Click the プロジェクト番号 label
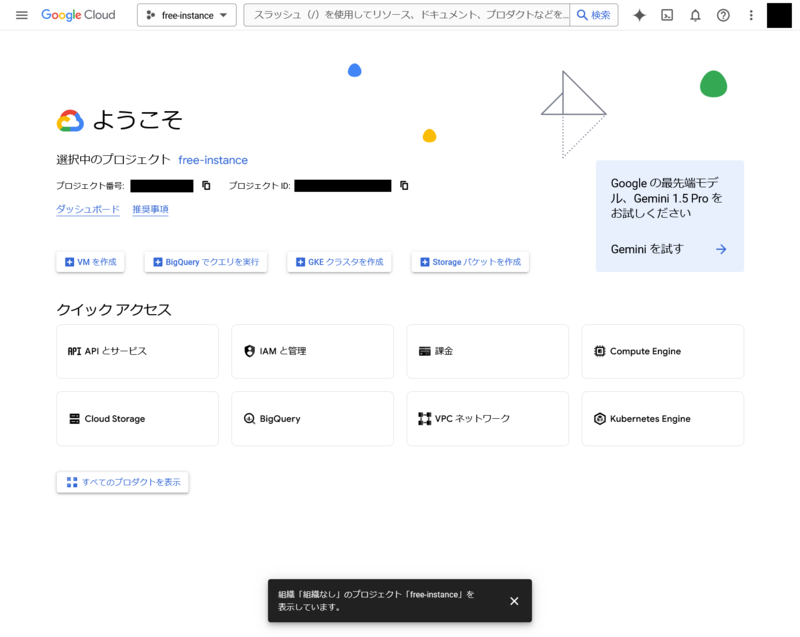Screen dimensions: 800x637 90,186
